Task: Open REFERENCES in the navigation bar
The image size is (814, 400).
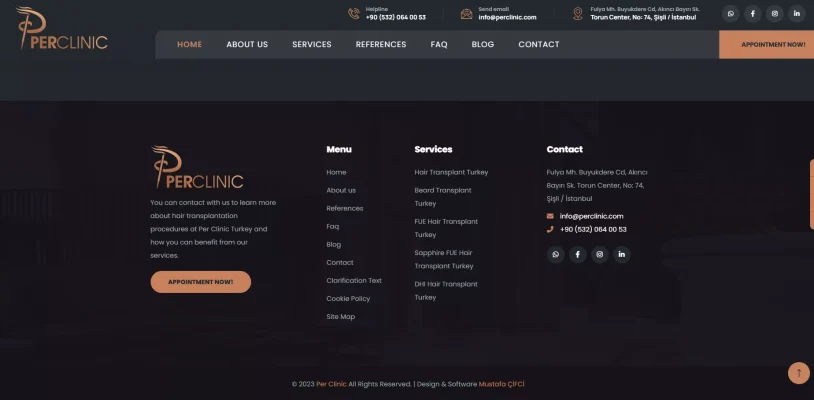Action: tap(381, 45)
